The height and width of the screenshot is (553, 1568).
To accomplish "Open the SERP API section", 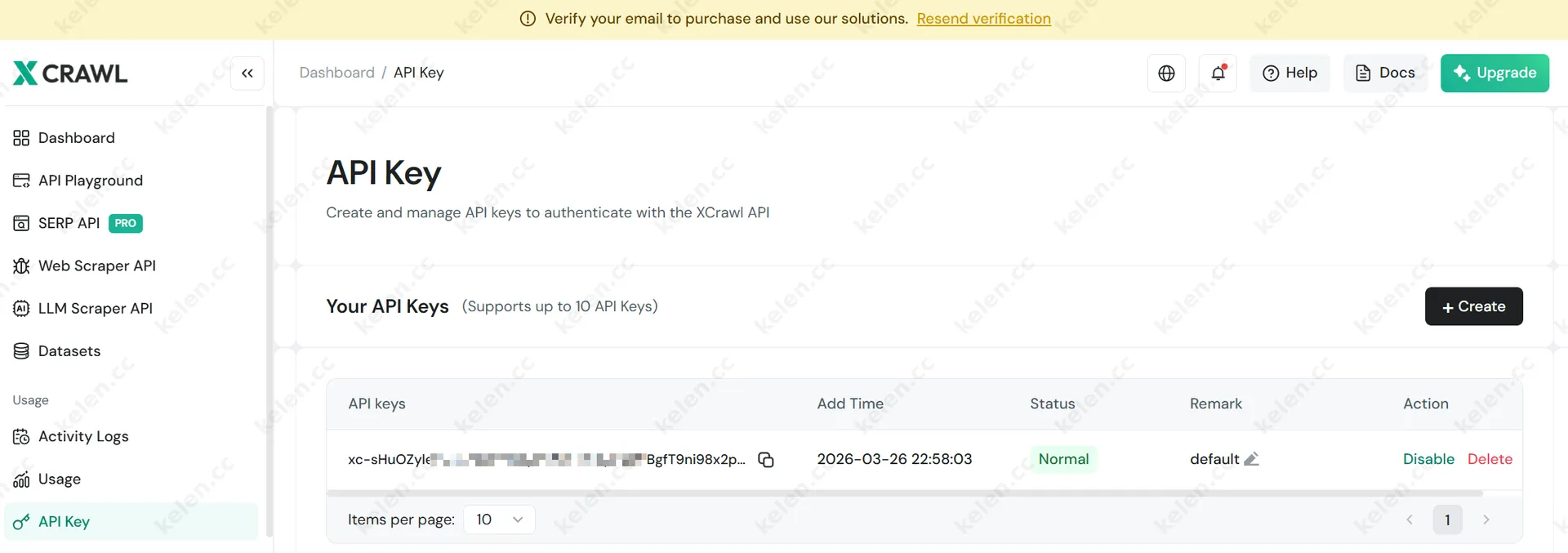I will coord(69,222).
